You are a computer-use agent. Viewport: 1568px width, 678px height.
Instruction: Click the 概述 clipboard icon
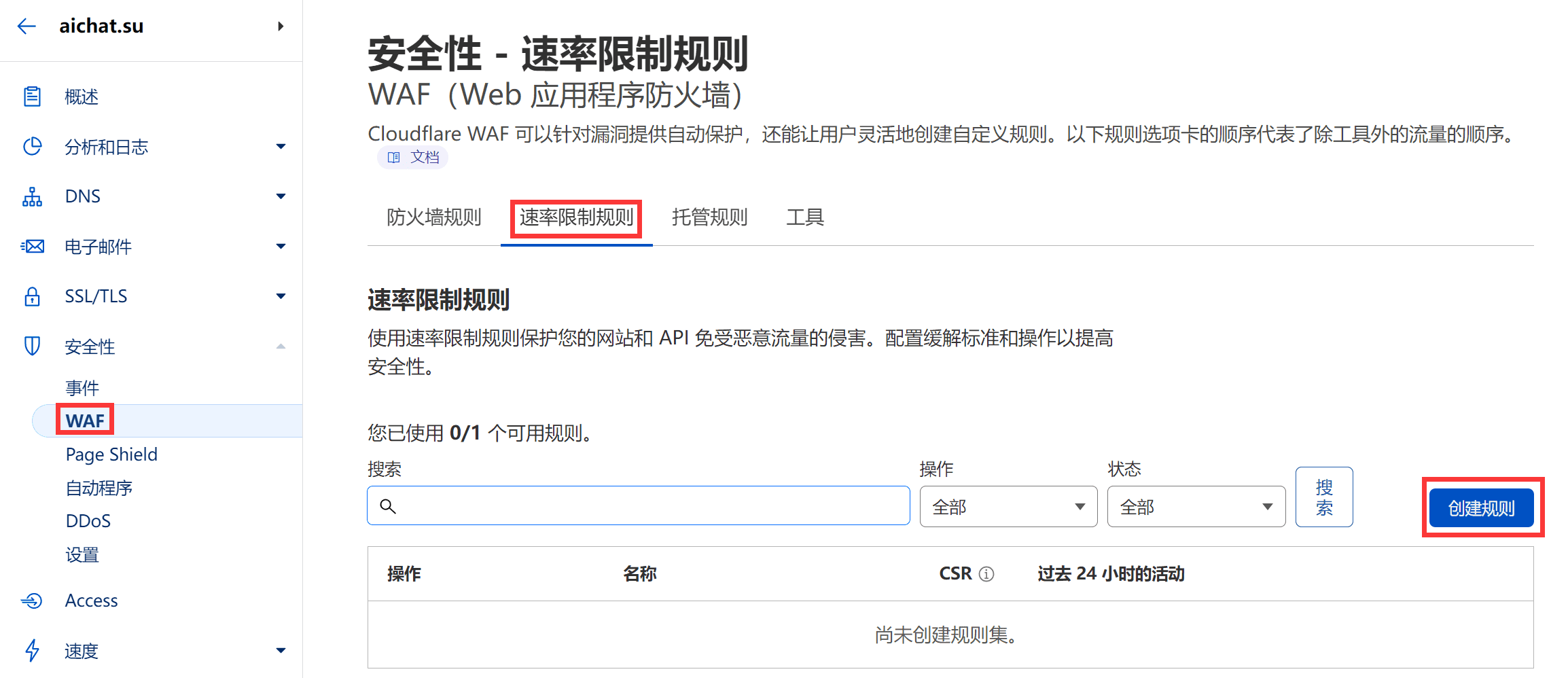pos(32,96)
